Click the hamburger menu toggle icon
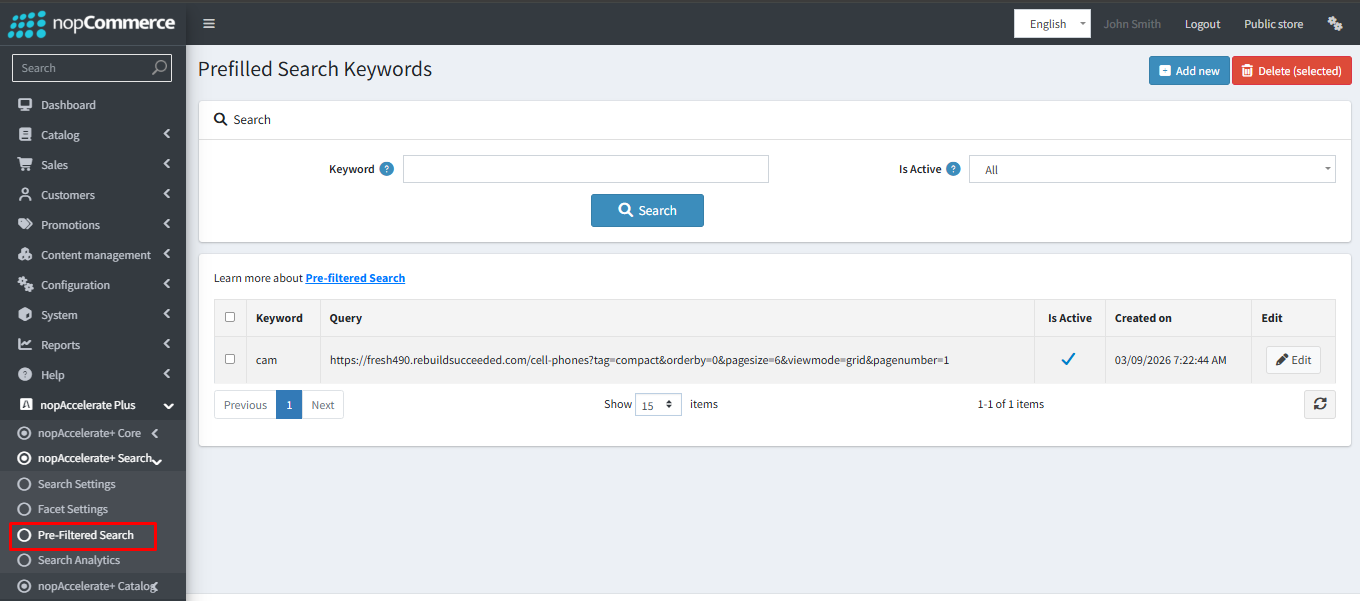 [208, 24]
